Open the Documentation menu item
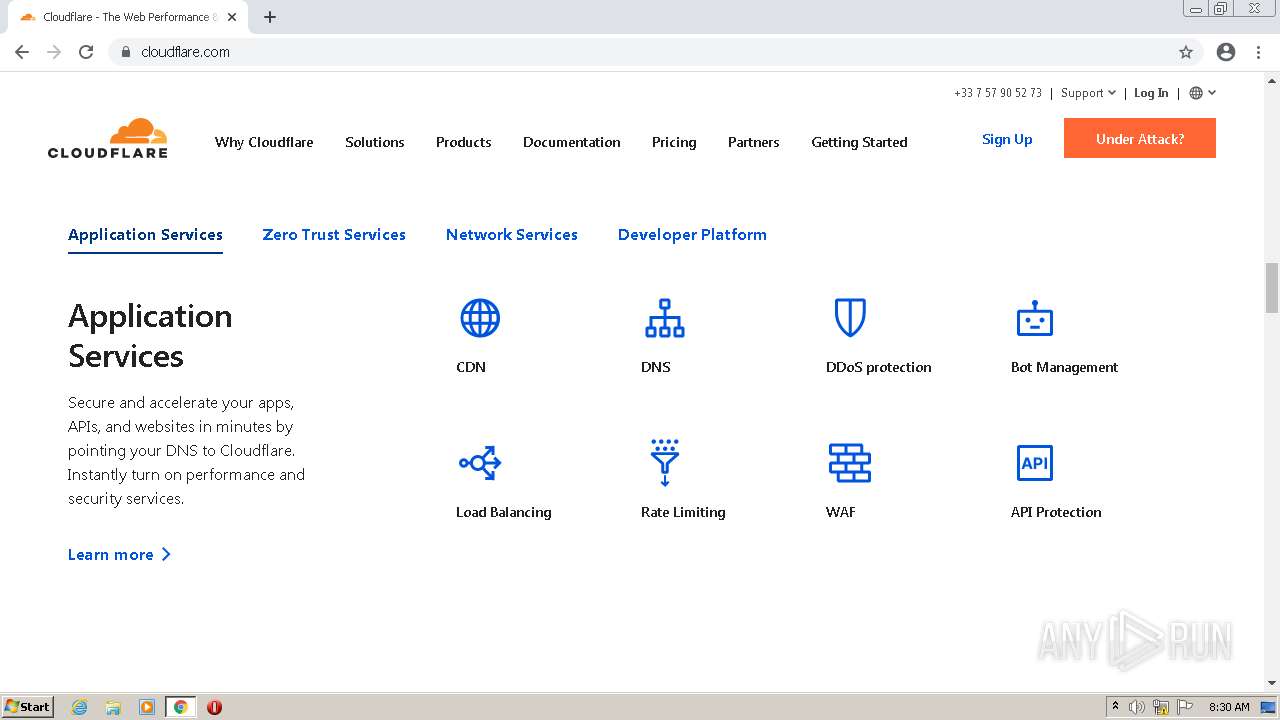 point(572,142)
